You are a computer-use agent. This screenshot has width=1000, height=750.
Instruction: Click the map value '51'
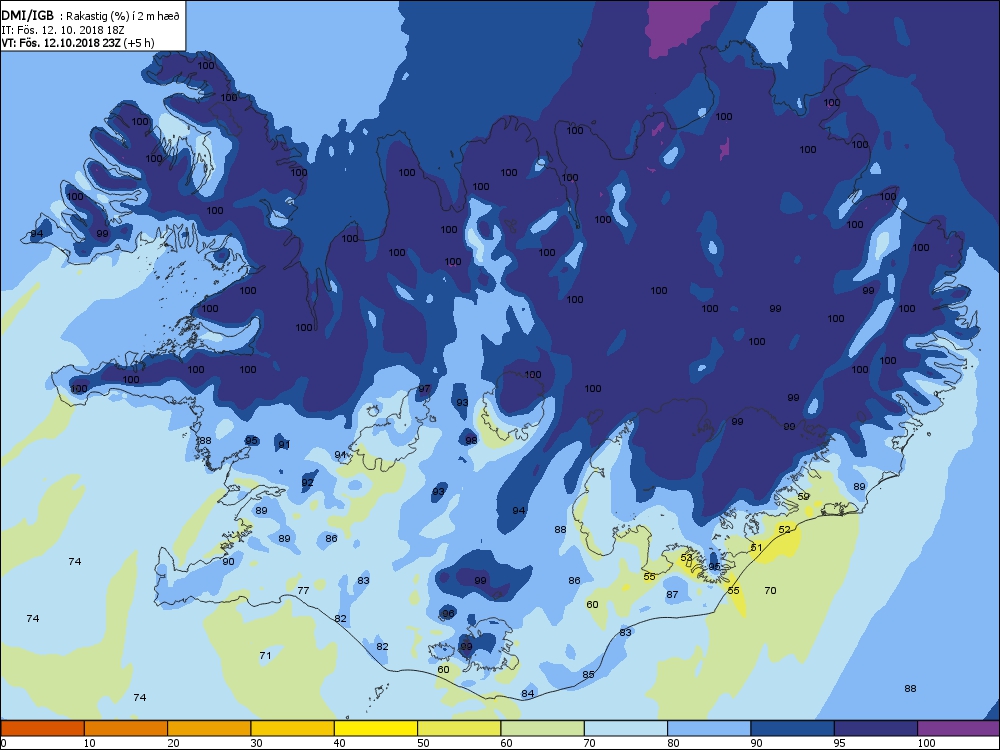(756, 547)
